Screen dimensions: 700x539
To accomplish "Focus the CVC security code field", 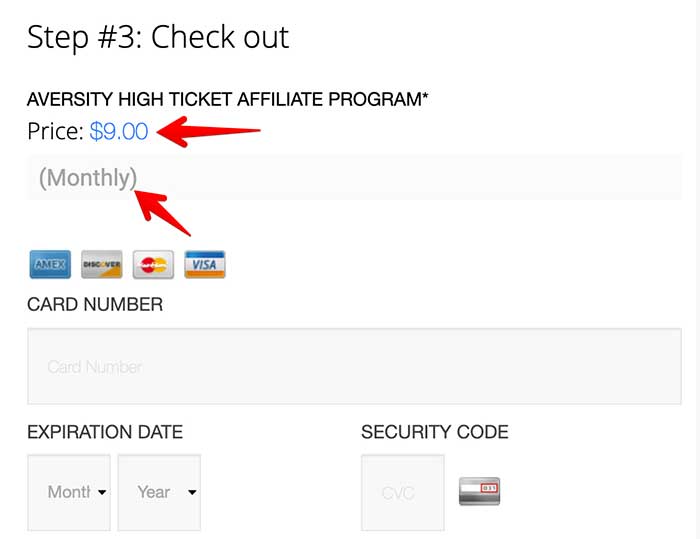I will click(403, 493).
